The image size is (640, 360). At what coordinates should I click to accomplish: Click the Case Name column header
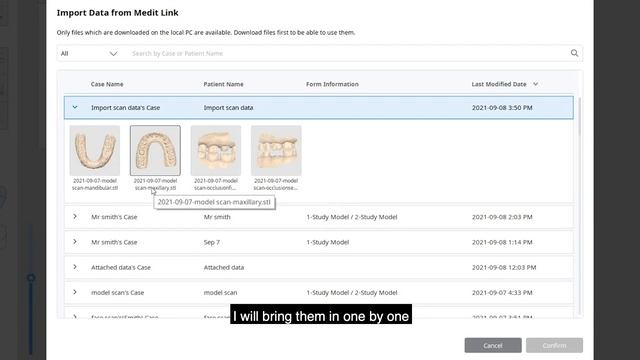pos(107,84)
